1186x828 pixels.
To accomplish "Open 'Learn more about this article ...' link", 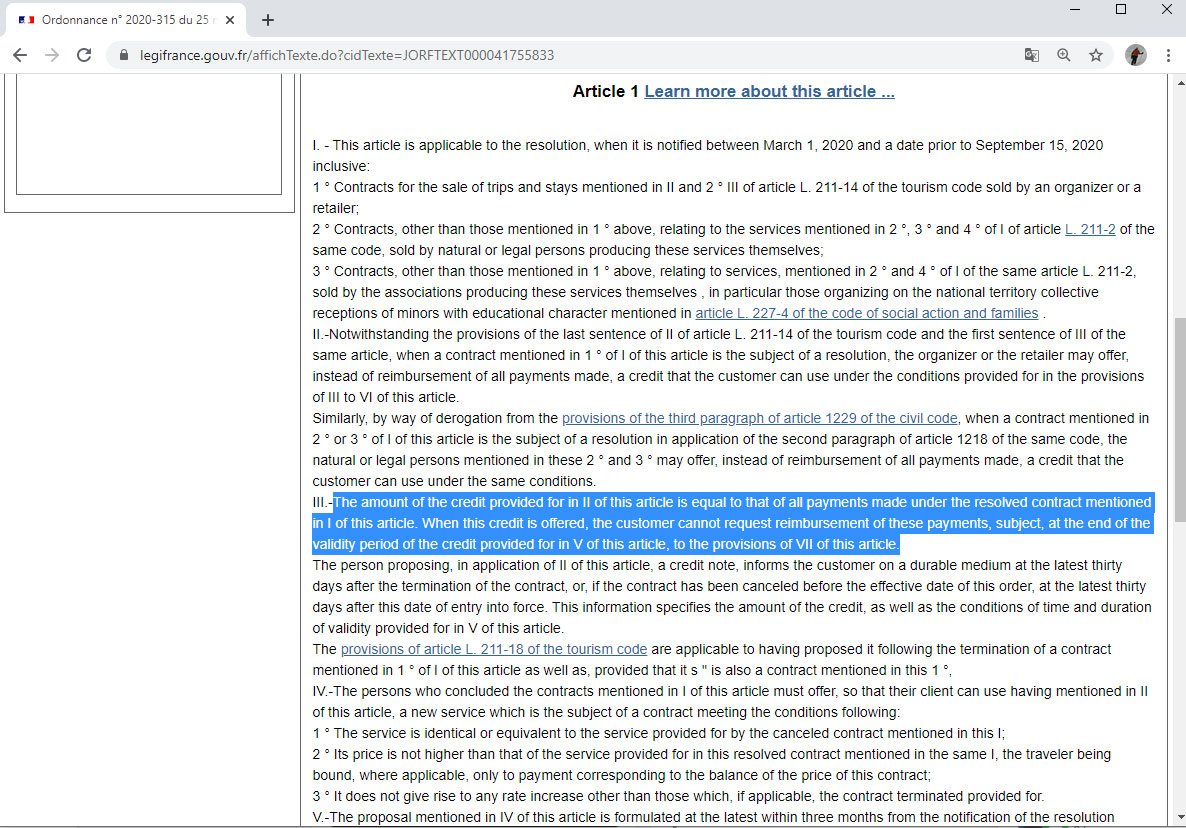I will [769, 91].
